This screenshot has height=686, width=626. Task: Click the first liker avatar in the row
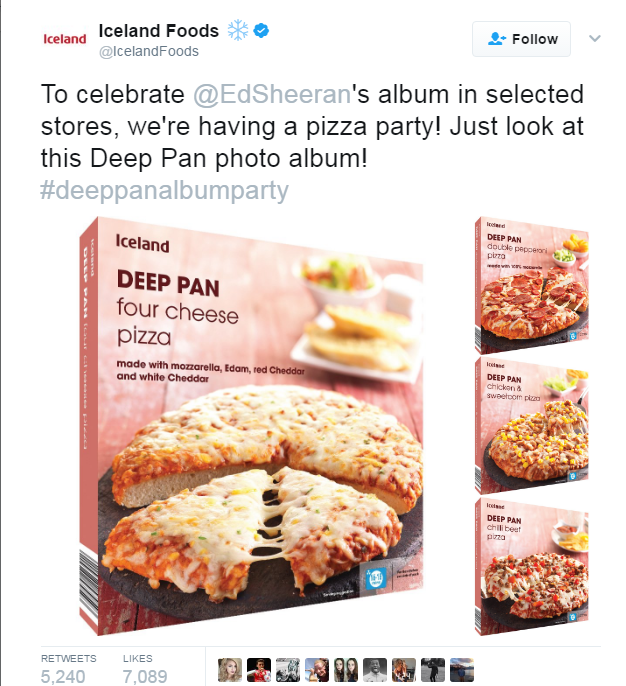[x=228, y=669]
